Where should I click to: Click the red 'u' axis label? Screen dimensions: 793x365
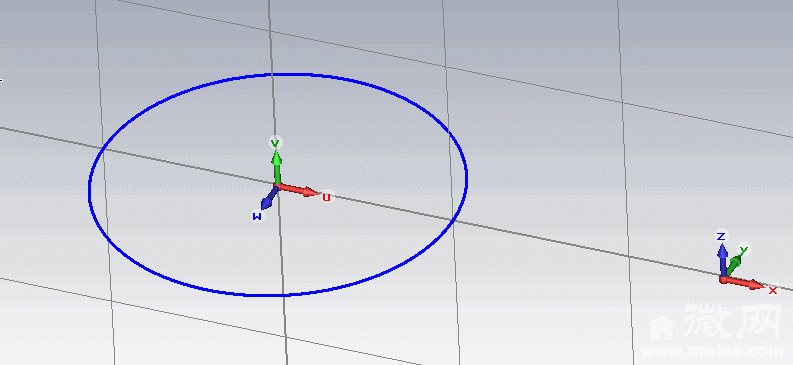(327, 197)
